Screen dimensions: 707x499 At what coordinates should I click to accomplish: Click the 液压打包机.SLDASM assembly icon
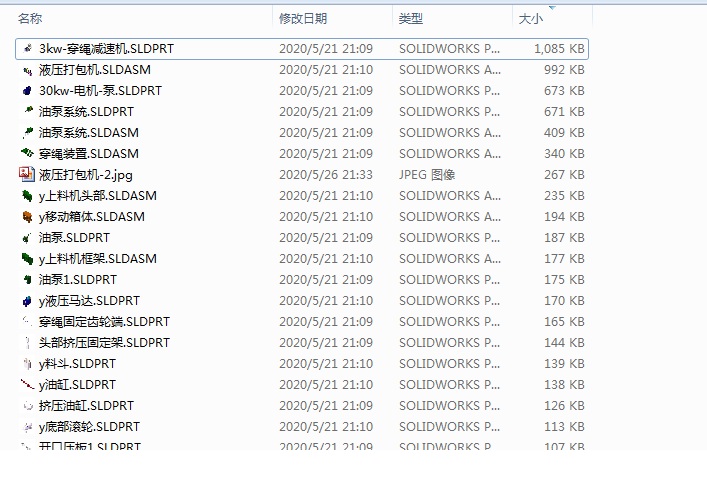pyautogui.click(x=27, y=70)
